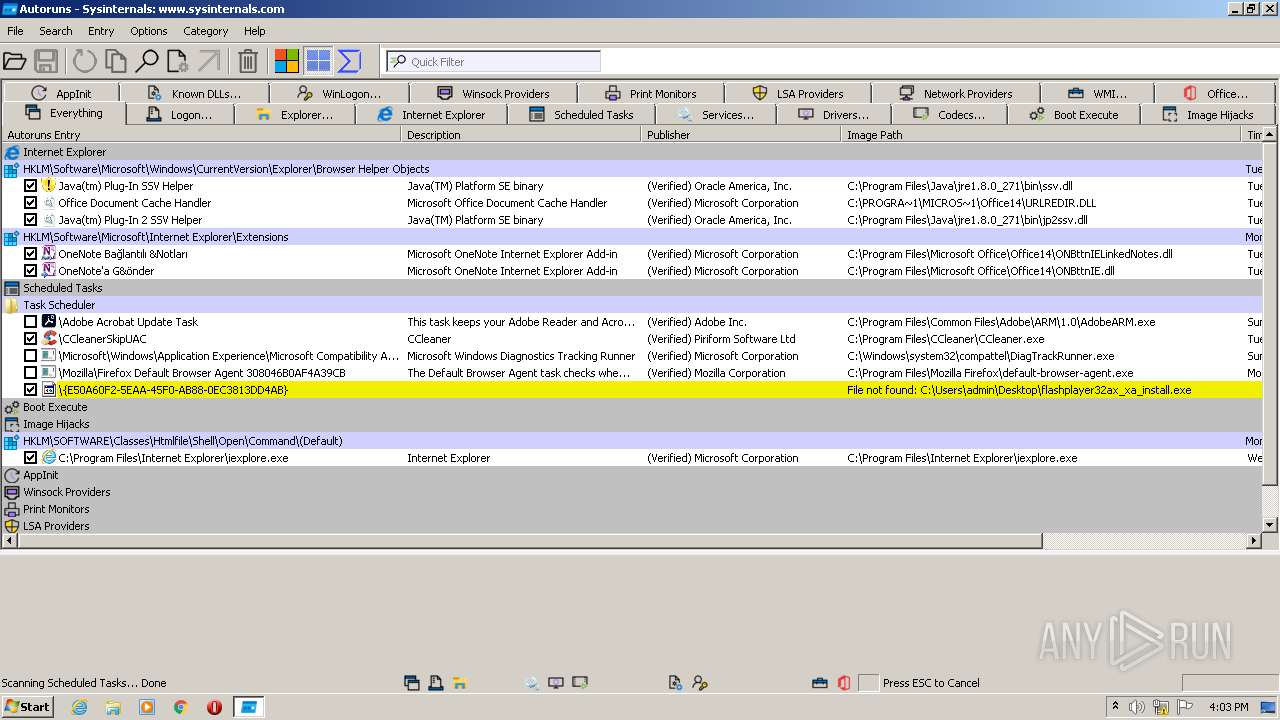The width and height of the screenshot is (1280, 720).
Task: Click the file properties gear icon
Action: pos(178,61)
